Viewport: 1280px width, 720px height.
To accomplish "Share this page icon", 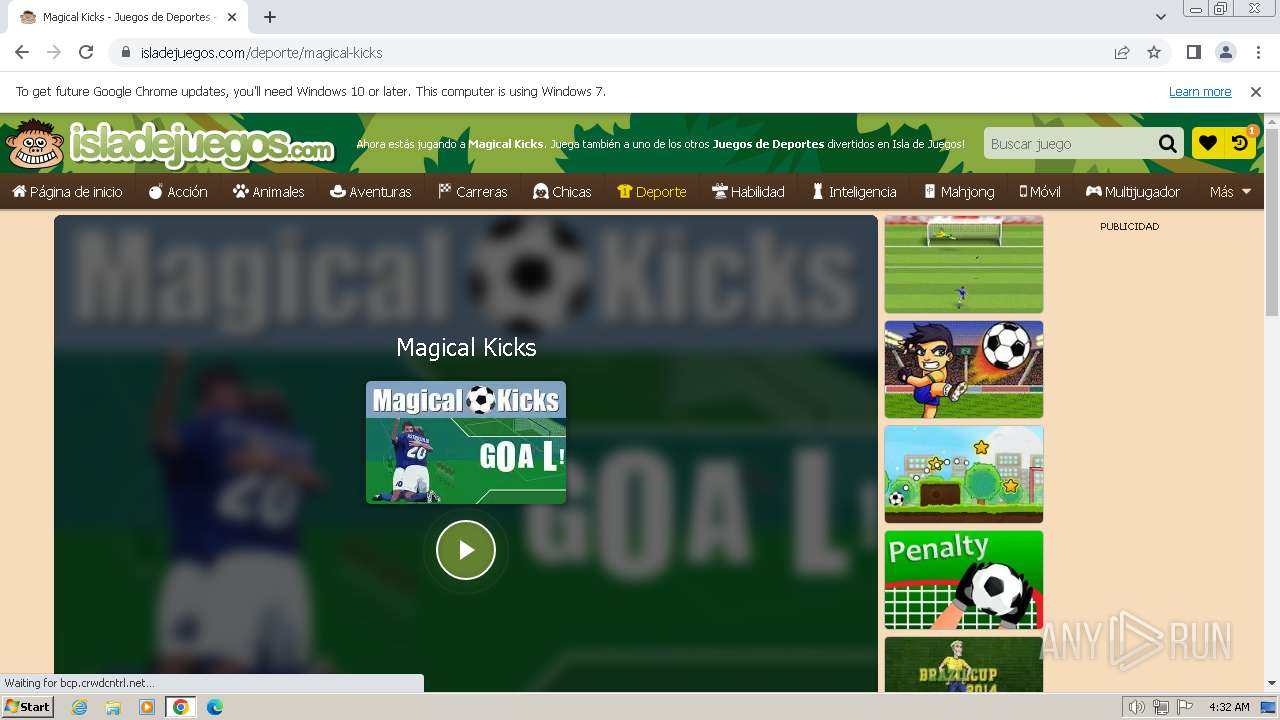I will point(1122,52).
